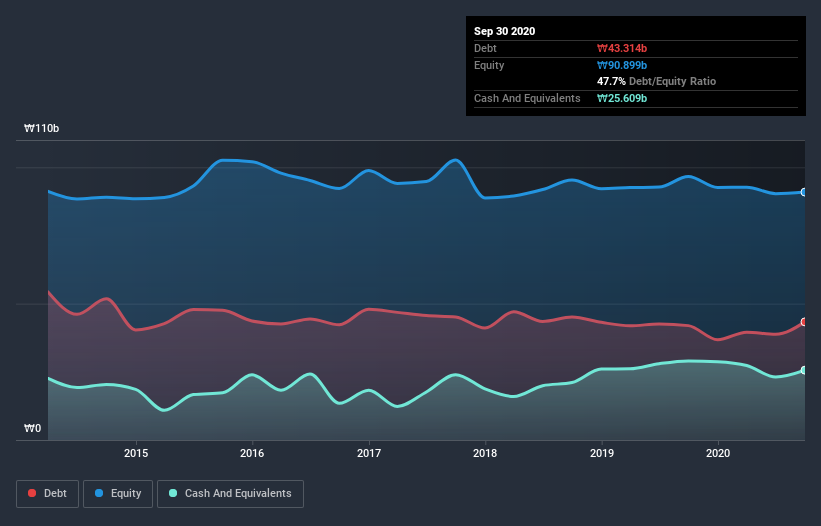Viewport: 821px width, 526px height.
Task: Click the ₩0 y-axis label
Action: click(32, 428)
